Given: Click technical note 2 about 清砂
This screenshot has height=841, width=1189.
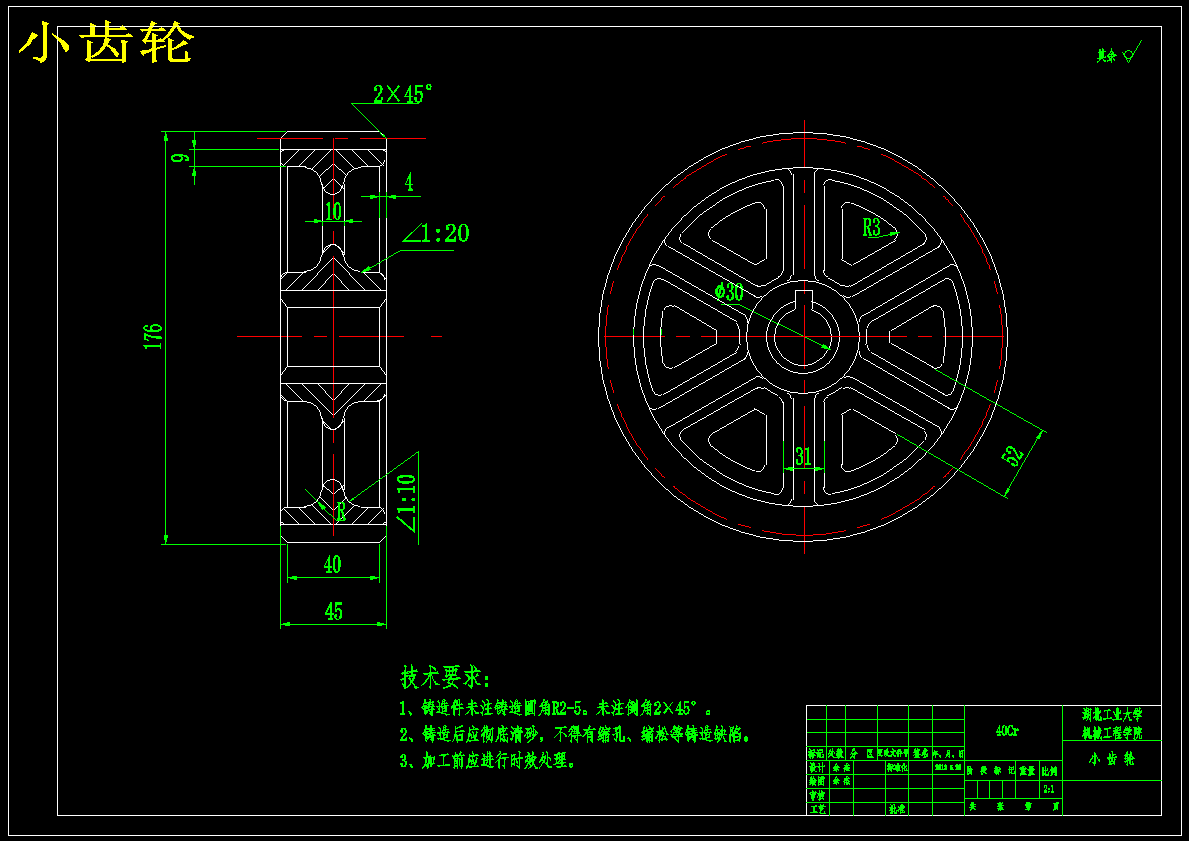Looking at the screenshot, I should pyautogui.click(x=575, y=734).
